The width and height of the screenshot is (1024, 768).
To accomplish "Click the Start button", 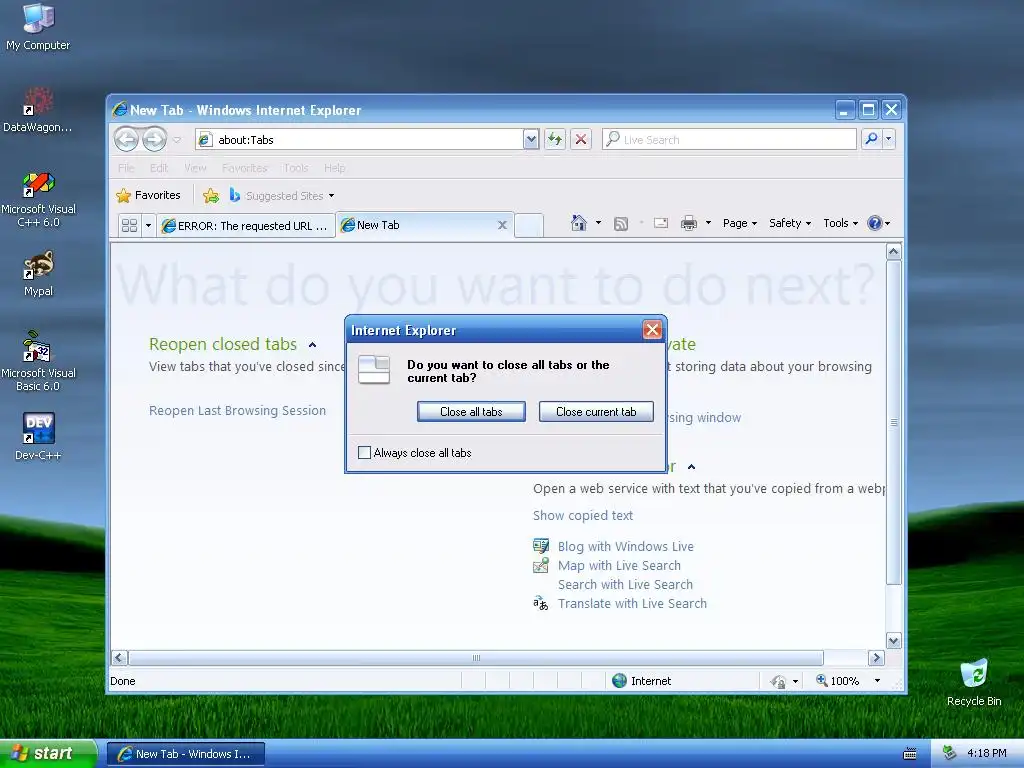I will coord(48,754).
